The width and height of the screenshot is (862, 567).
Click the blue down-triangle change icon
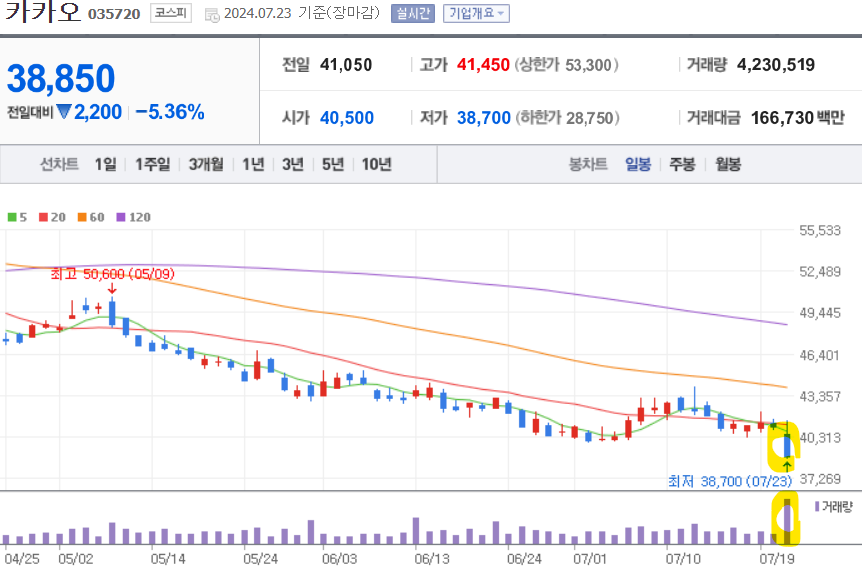point(64,112)
